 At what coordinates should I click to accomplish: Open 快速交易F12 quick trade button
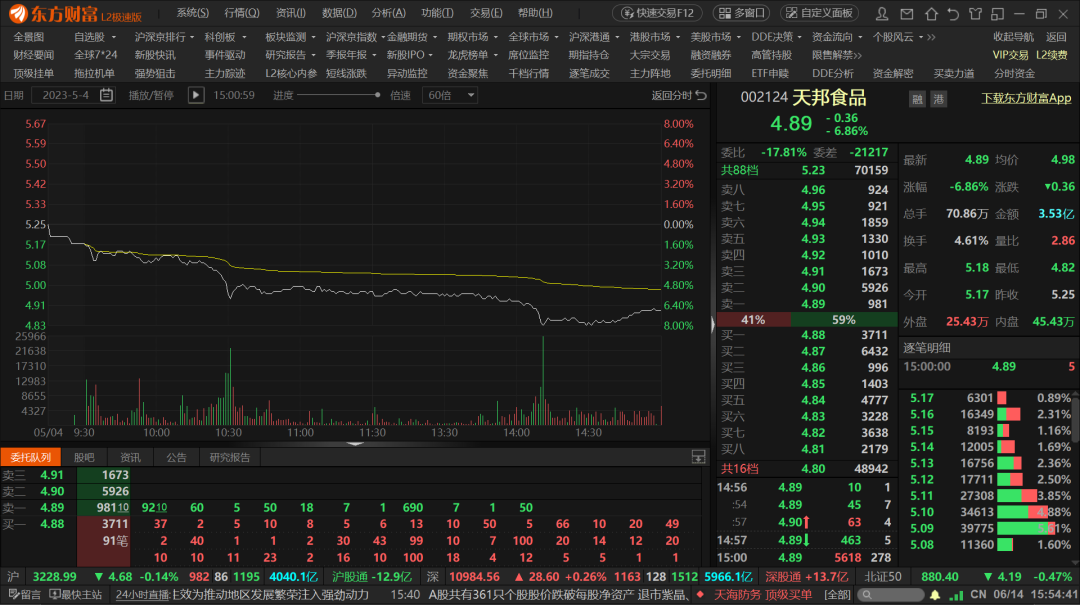coord(657,13)
